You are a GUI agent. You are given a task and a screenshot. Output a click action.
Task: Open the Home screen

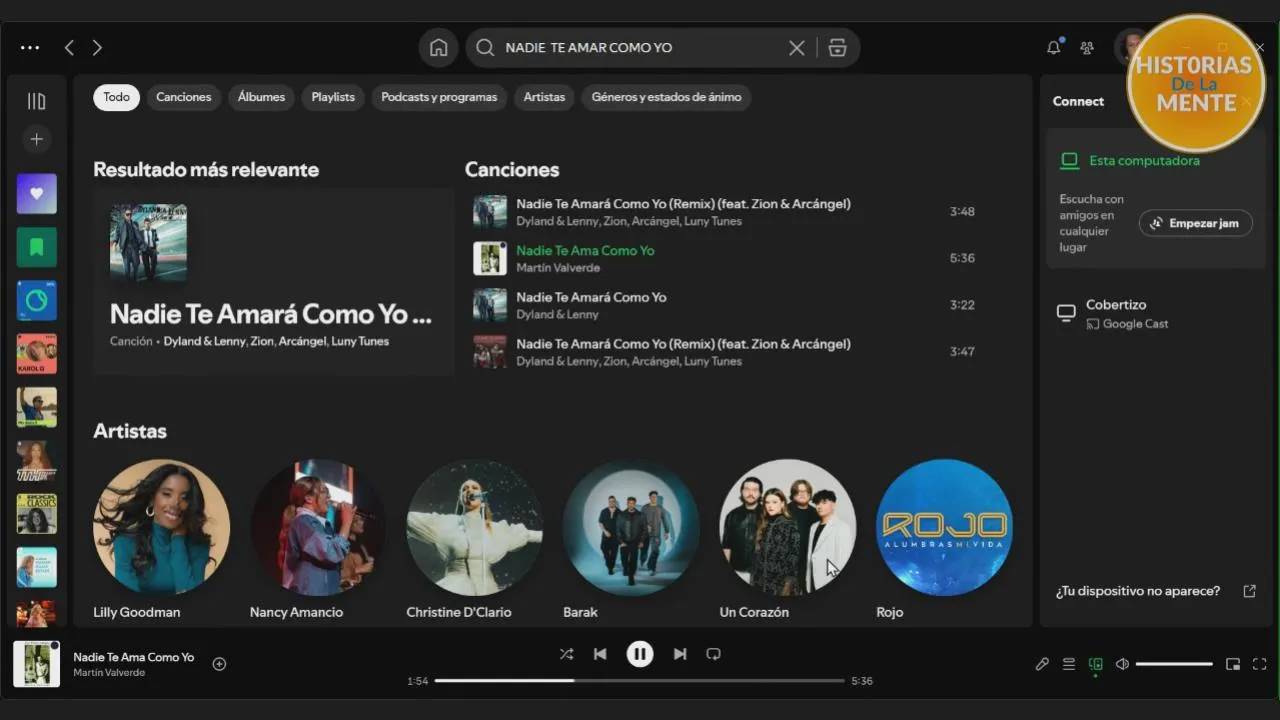[x=438, y=48]
